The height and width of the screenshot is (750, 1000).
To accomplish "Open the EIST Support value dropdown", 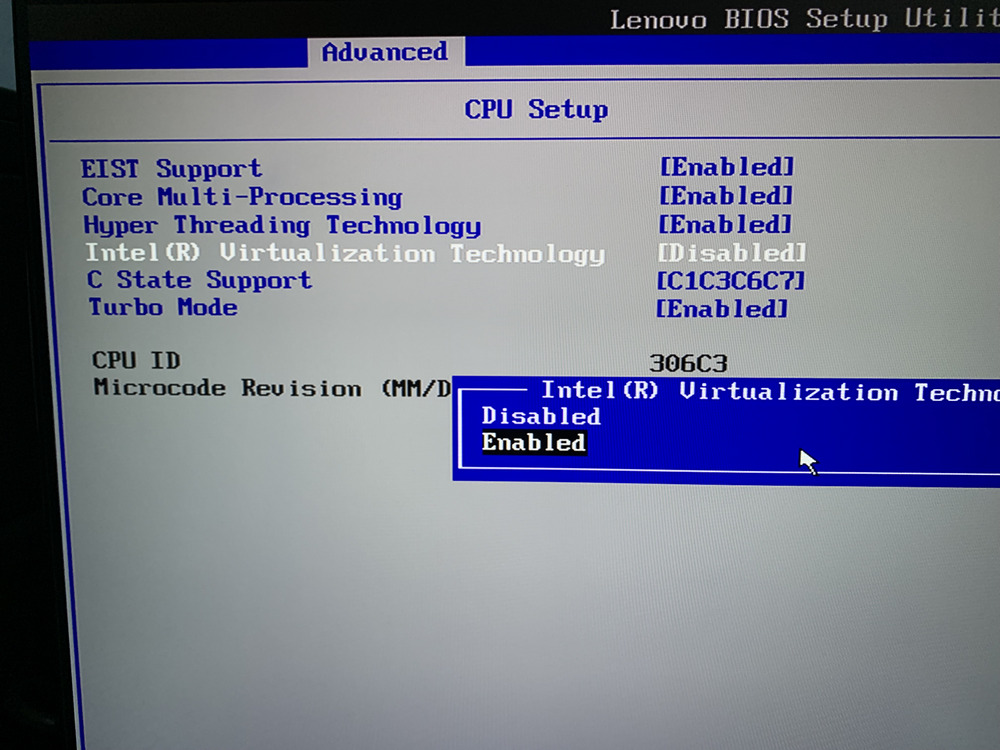I will coord(726,167).
